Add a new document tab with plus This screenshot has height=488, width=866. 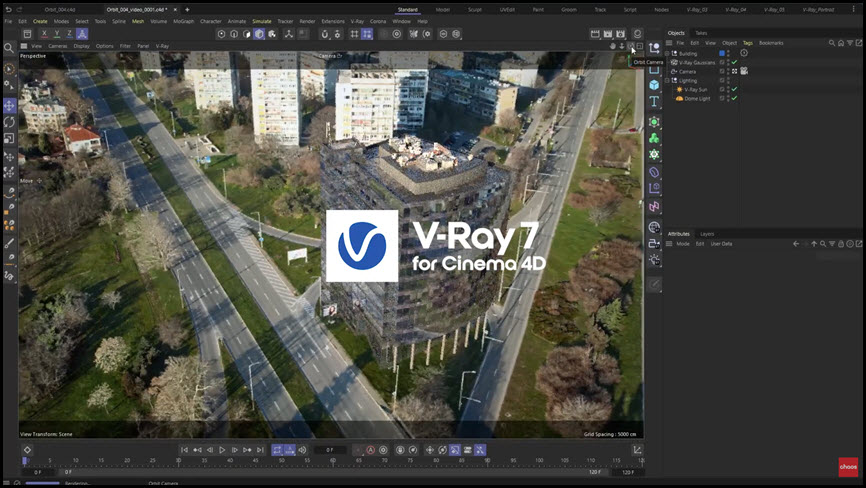pos(187,9)
